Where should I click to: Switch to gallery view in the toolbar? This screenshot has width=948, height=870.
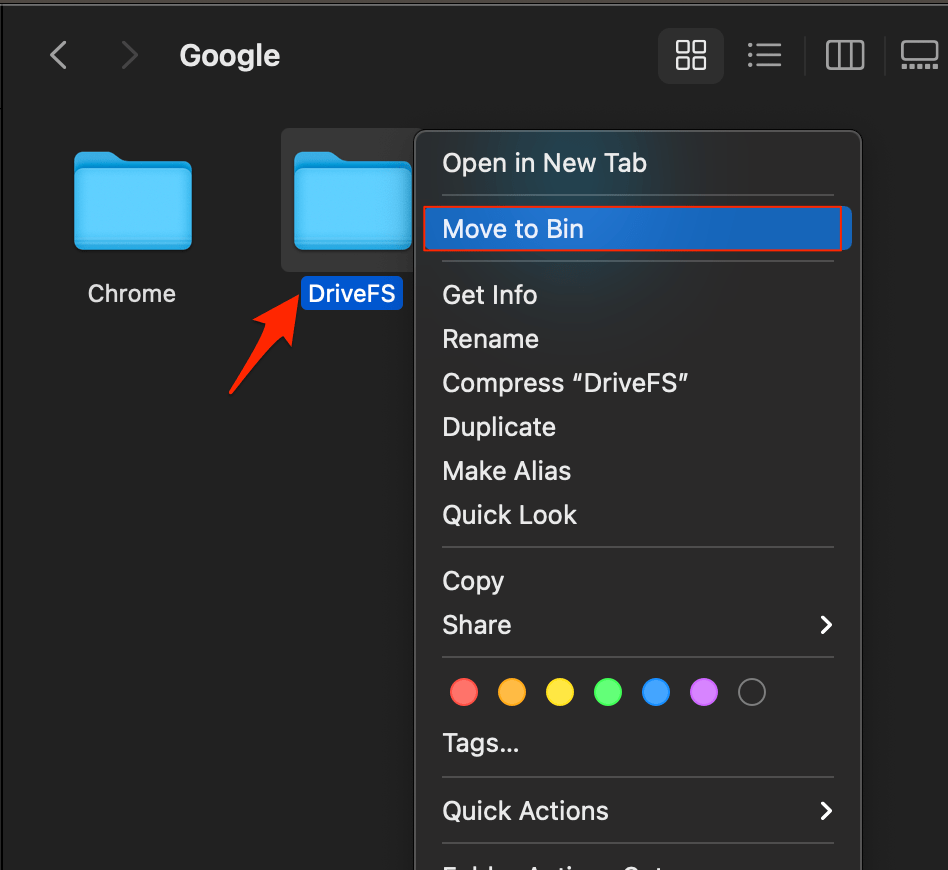point(920,55)
